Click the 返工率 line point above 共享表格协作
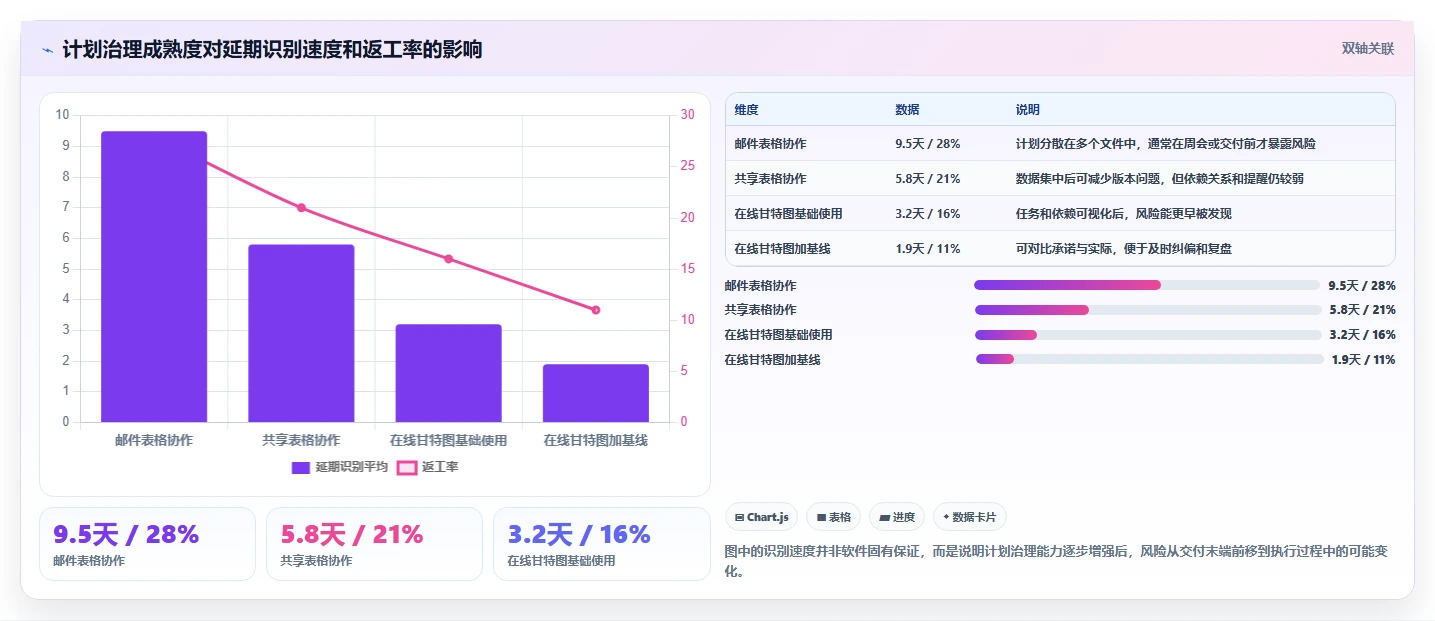The image size is (1435, 621). (x=301, y=208)
